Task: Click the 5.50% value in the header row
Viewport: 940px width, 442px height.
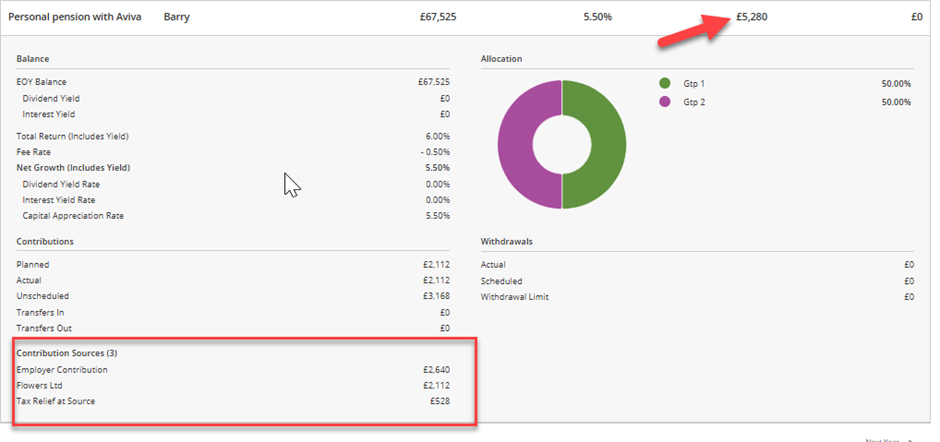Action: (x=598, y=17)
